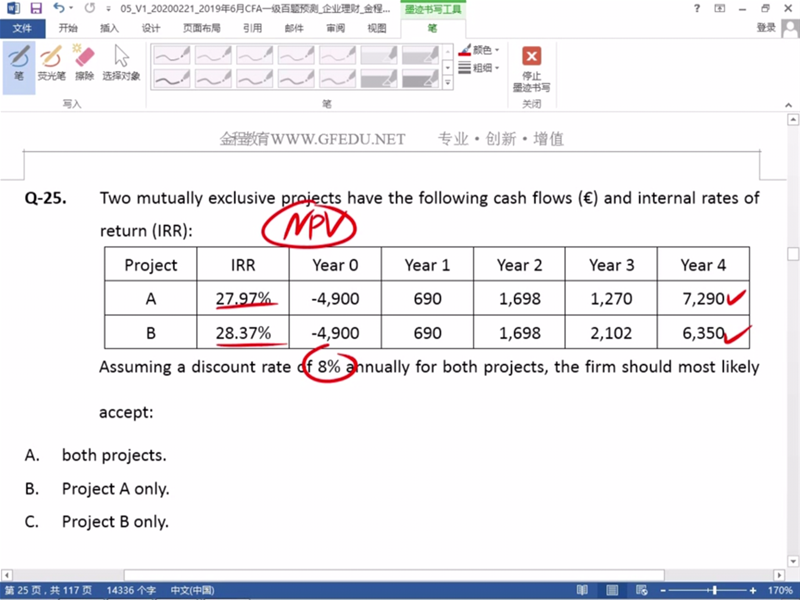Open the pen Color (颜色) dropdown
The height and width of the screenshot is (600, 800).
click(x=480, y=49)
